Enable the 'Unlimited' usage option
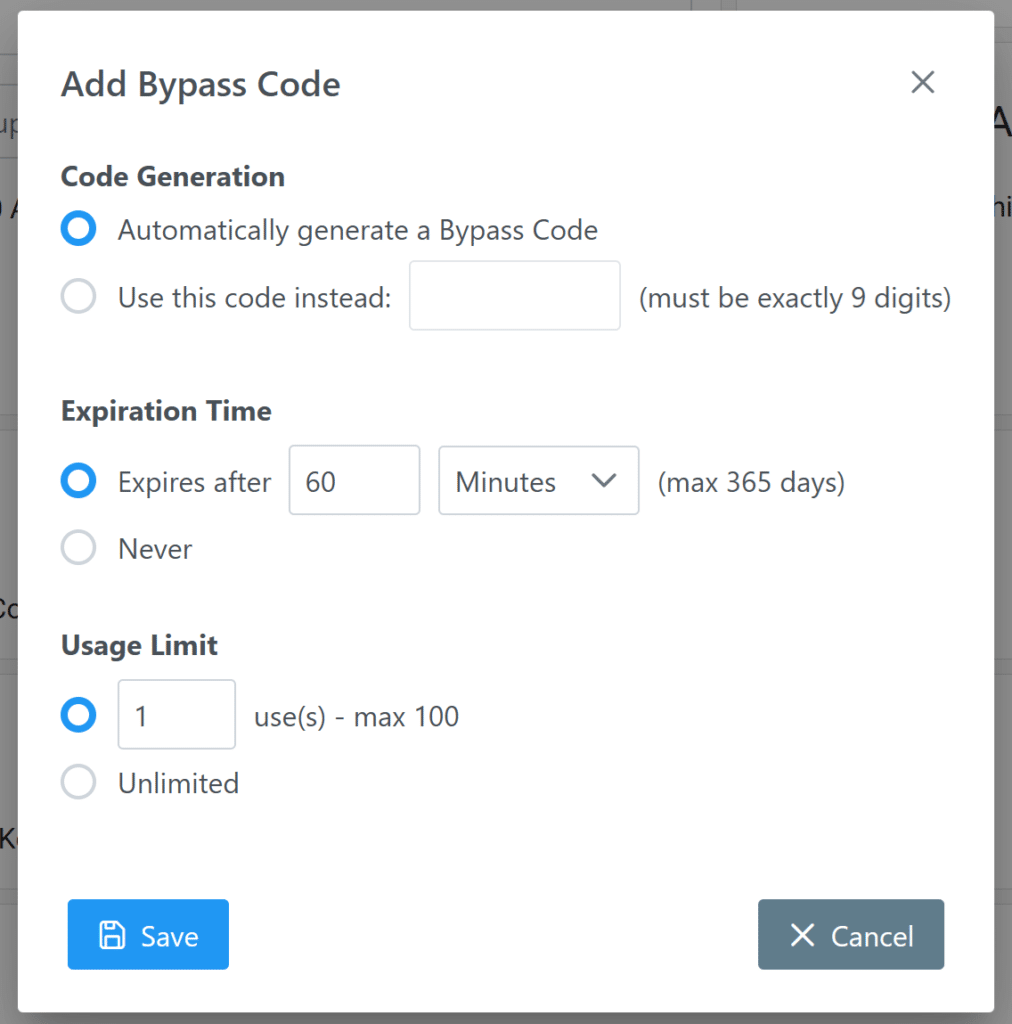 [78, 782]
